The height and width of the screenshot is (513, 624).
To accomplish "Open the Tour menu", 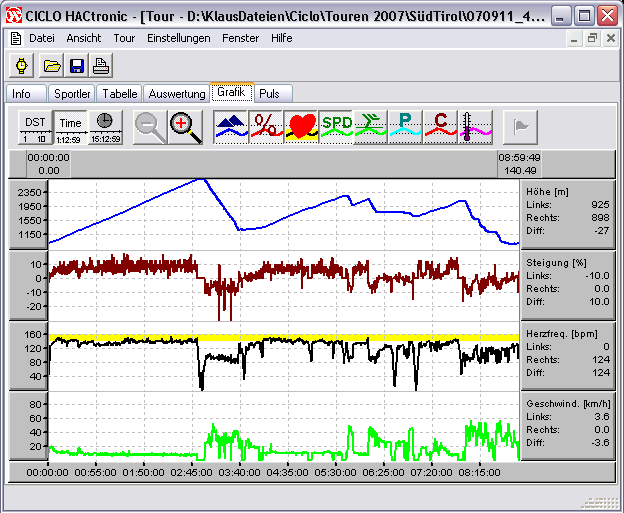I will coord(124,38).
